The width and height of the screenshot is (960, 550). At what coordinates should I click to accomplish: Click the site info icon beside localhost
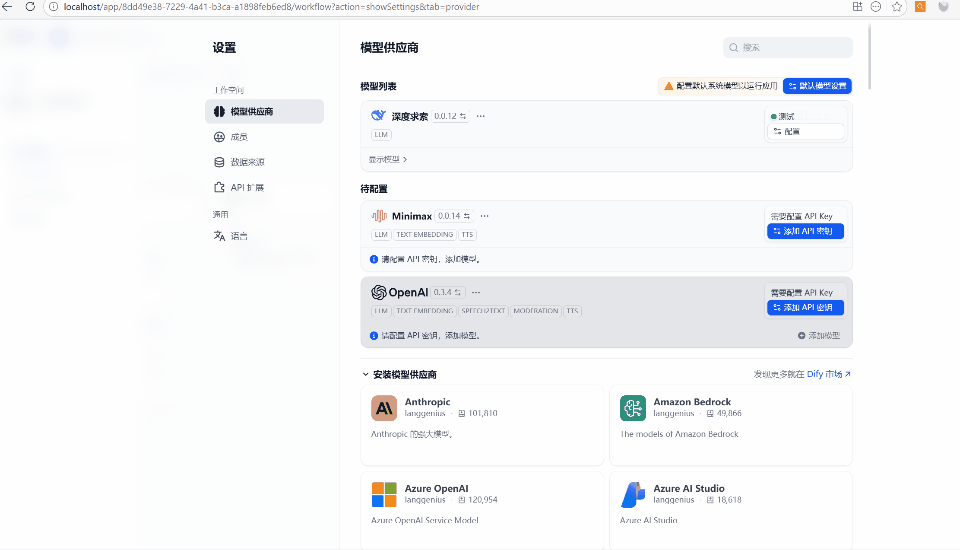point(53,7)
